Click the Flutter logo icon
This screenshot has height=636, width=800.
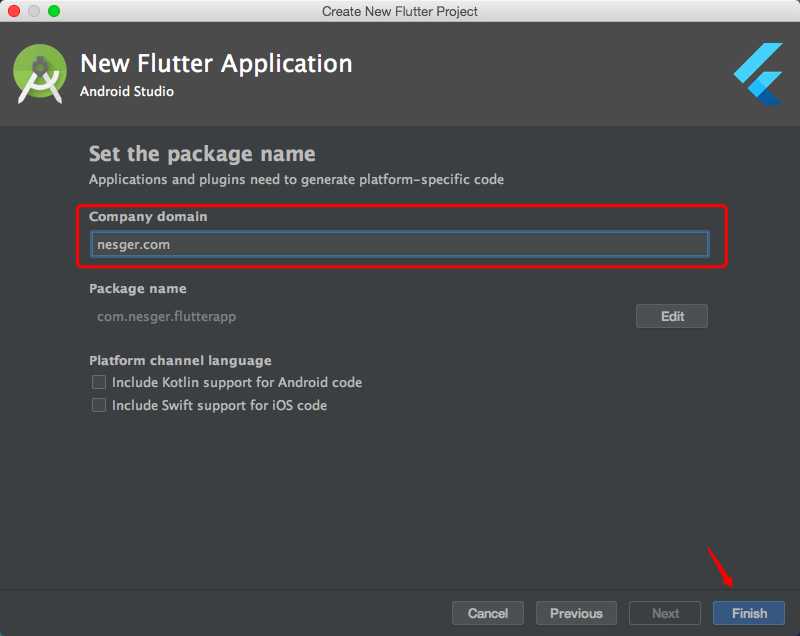pyautogui.click(x=758, y=74)
